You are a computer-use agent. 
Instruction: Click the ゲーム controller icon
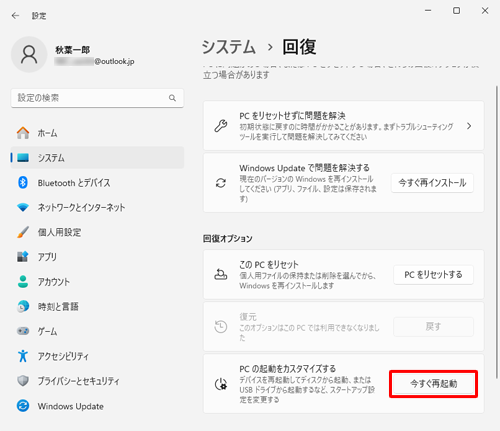23,331
